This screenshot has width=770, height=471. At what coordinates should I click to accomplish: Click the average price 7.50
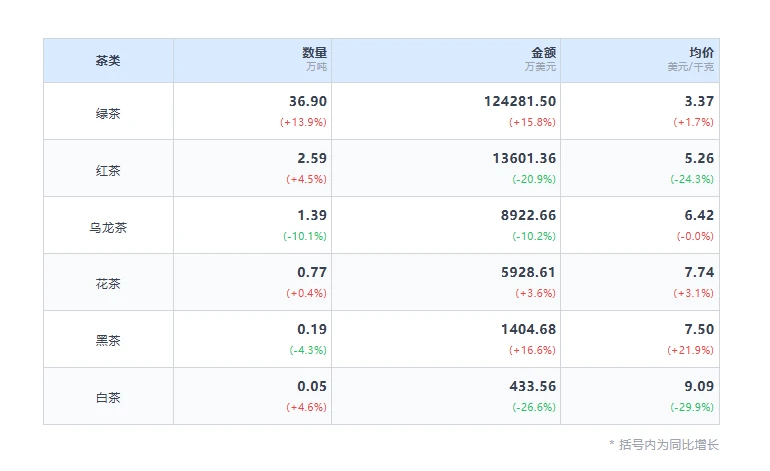pos(699,329)
